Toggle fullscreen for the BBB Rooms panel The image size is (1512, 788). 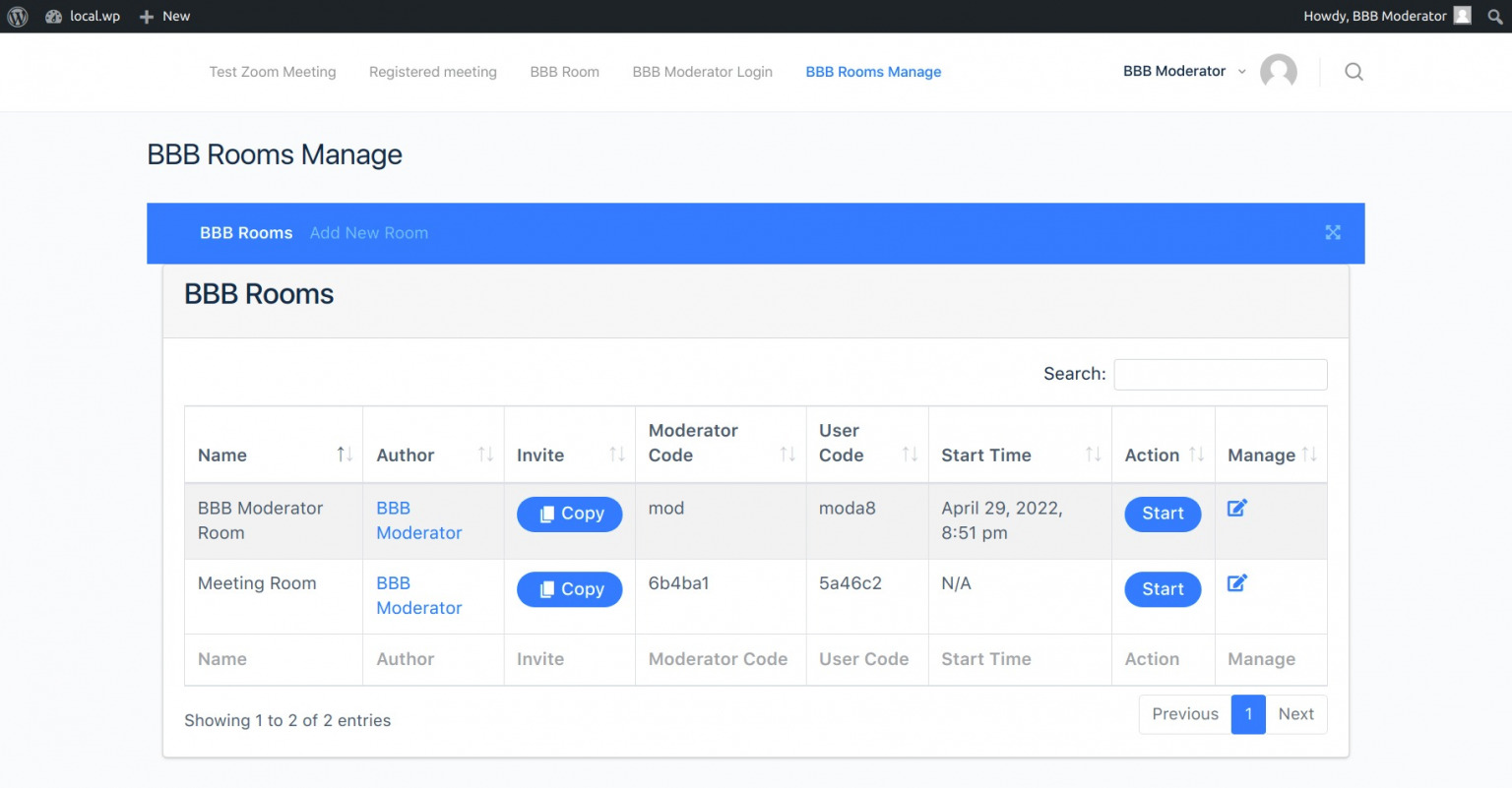coord(1333,232)
